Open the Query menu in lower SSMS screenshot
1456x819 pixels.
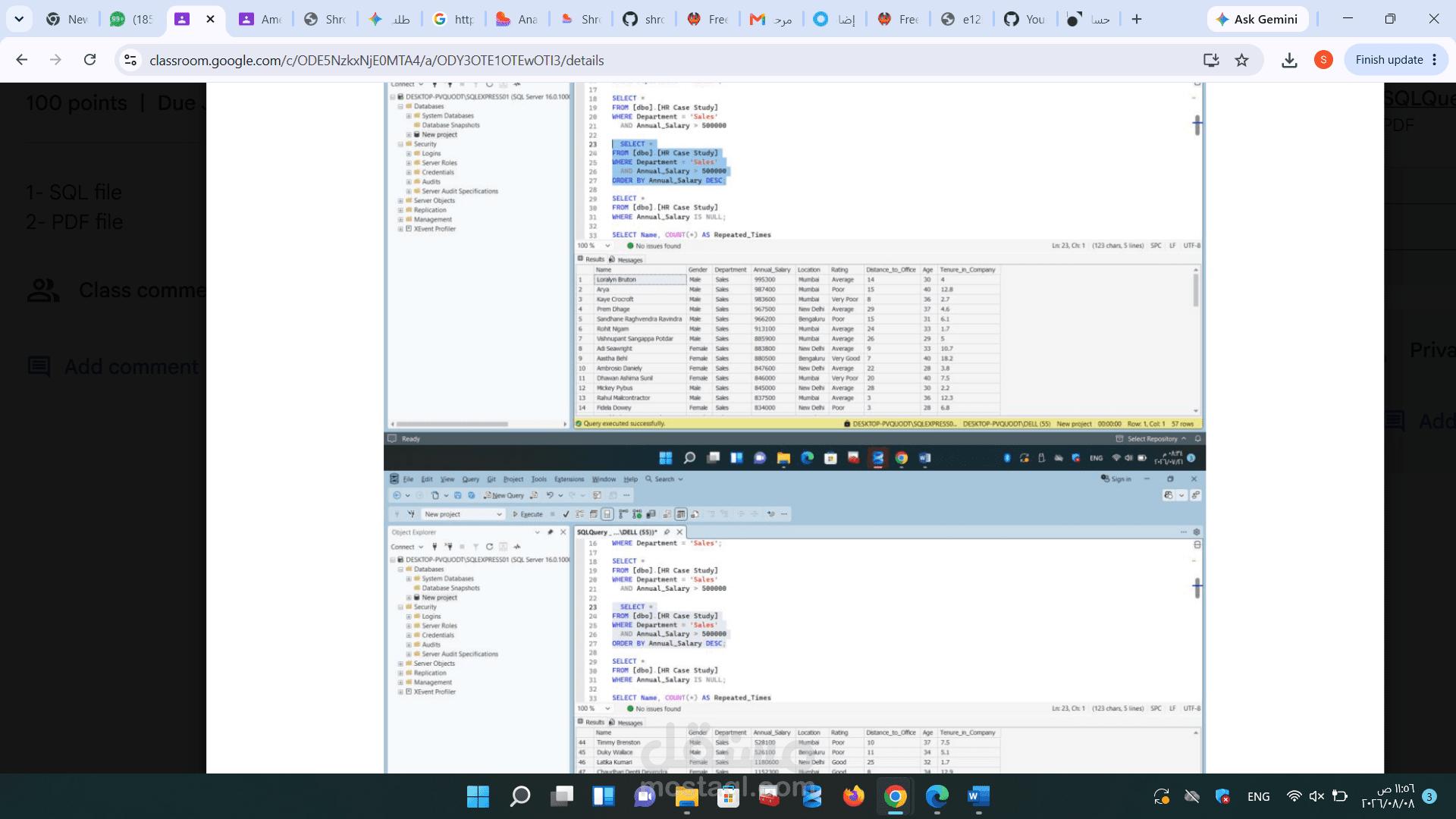470,479
